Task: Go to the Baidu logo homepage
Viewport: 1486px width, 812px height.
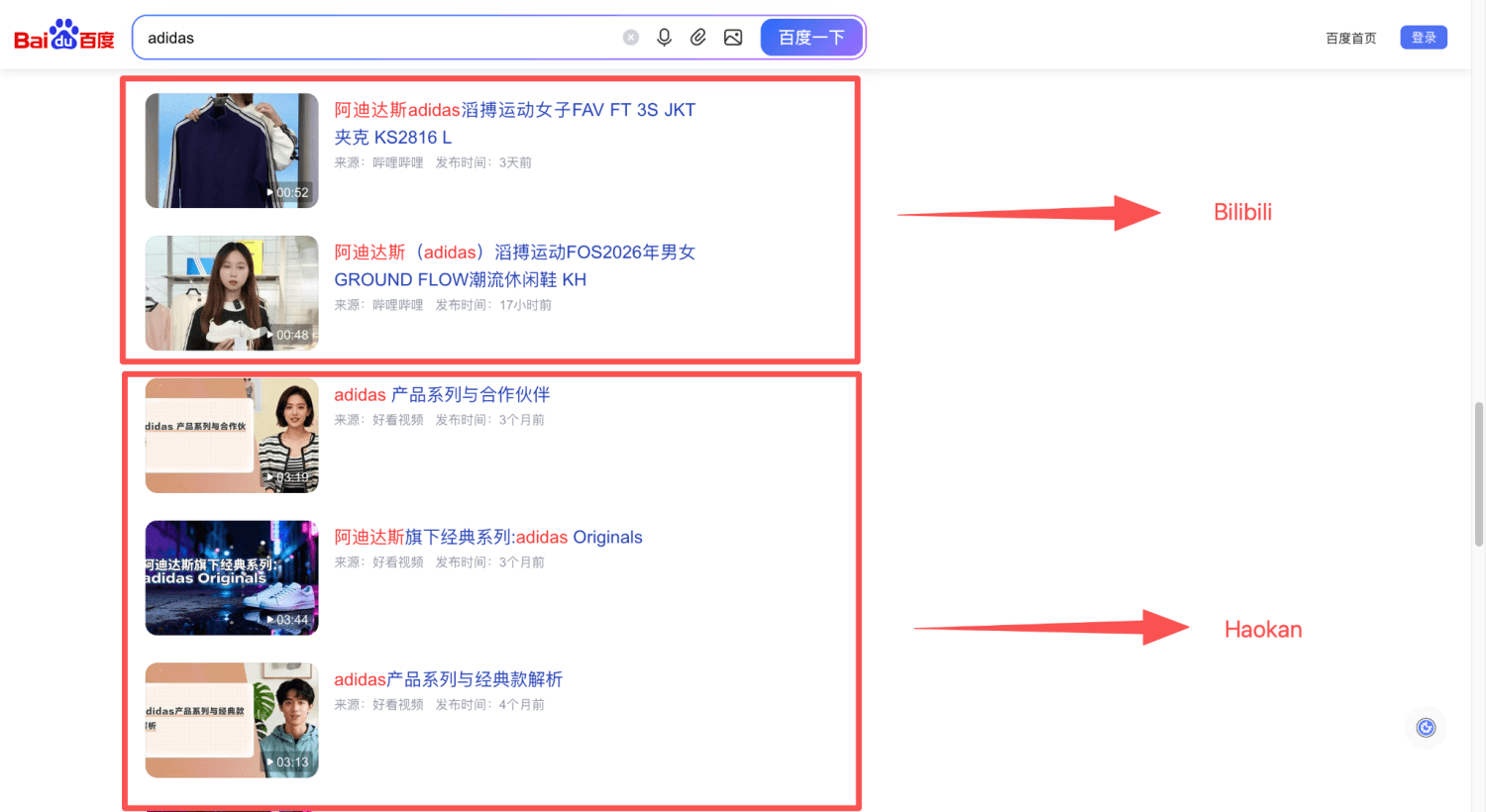Action: click(x=64, y=37)
